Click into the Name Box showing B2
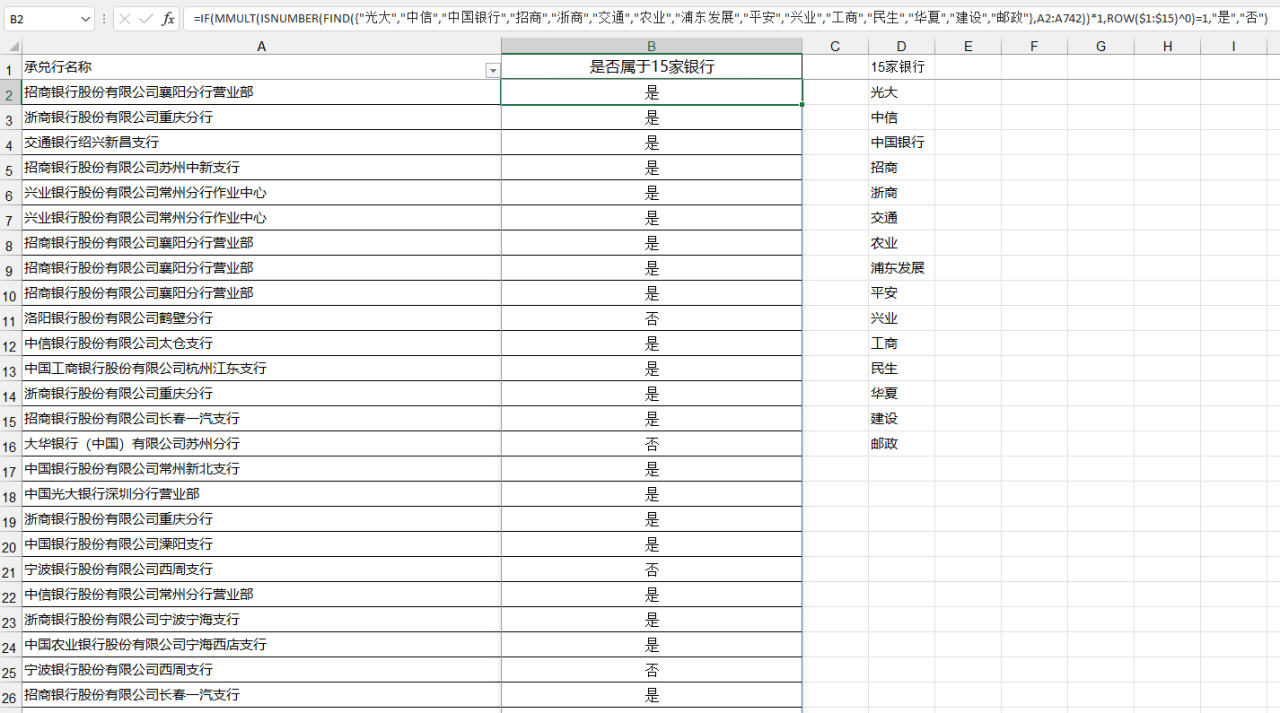 pyautogui.click(x=40, y=19)
